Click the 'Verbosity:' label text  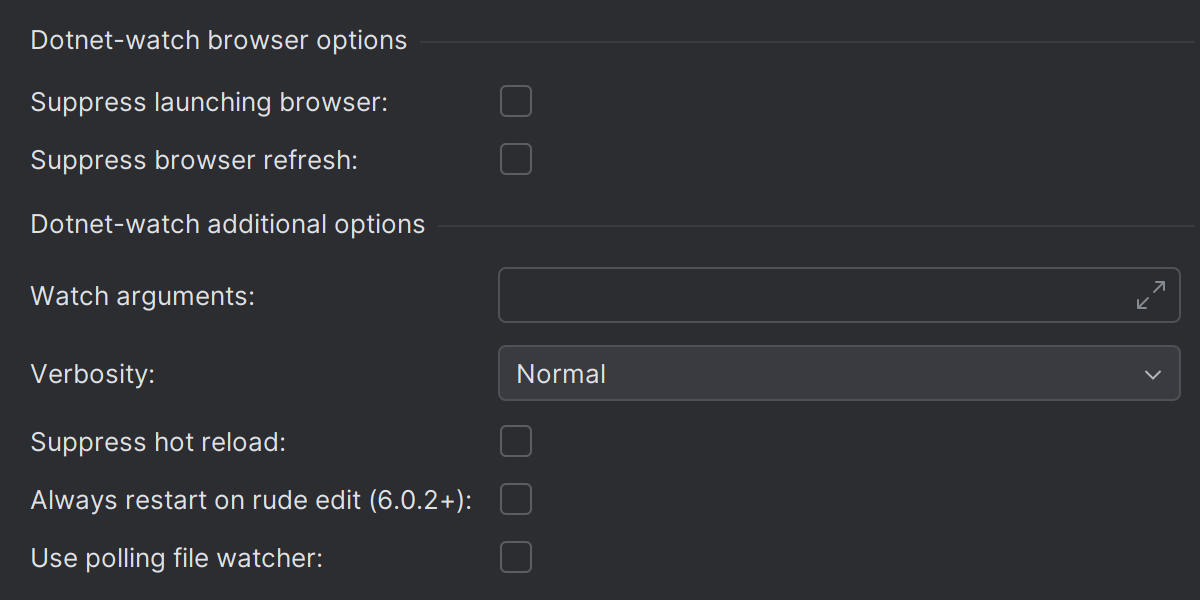[x=94, y=374]
